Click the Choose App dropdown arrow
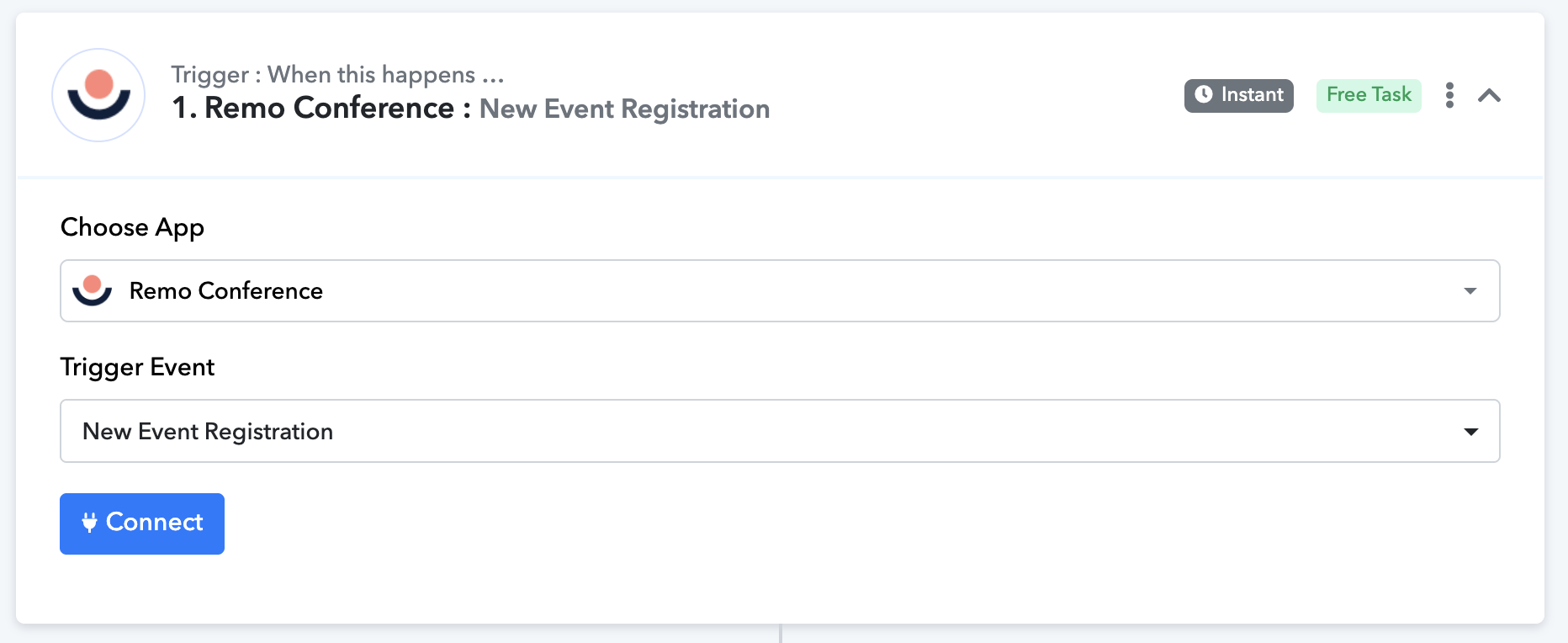 click(x=1470, y=290)
